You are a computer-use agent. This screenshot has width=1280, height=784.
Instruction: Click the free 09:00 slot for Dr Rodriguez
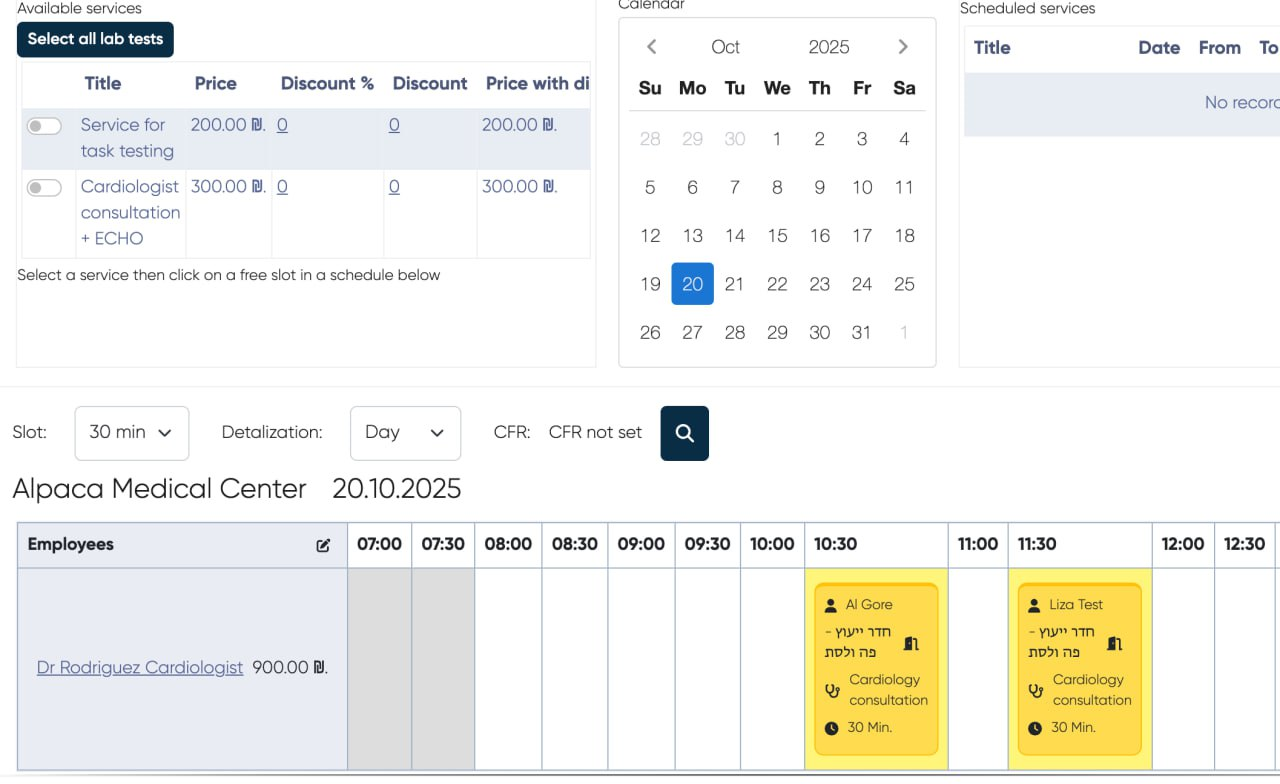click(641, 668)
